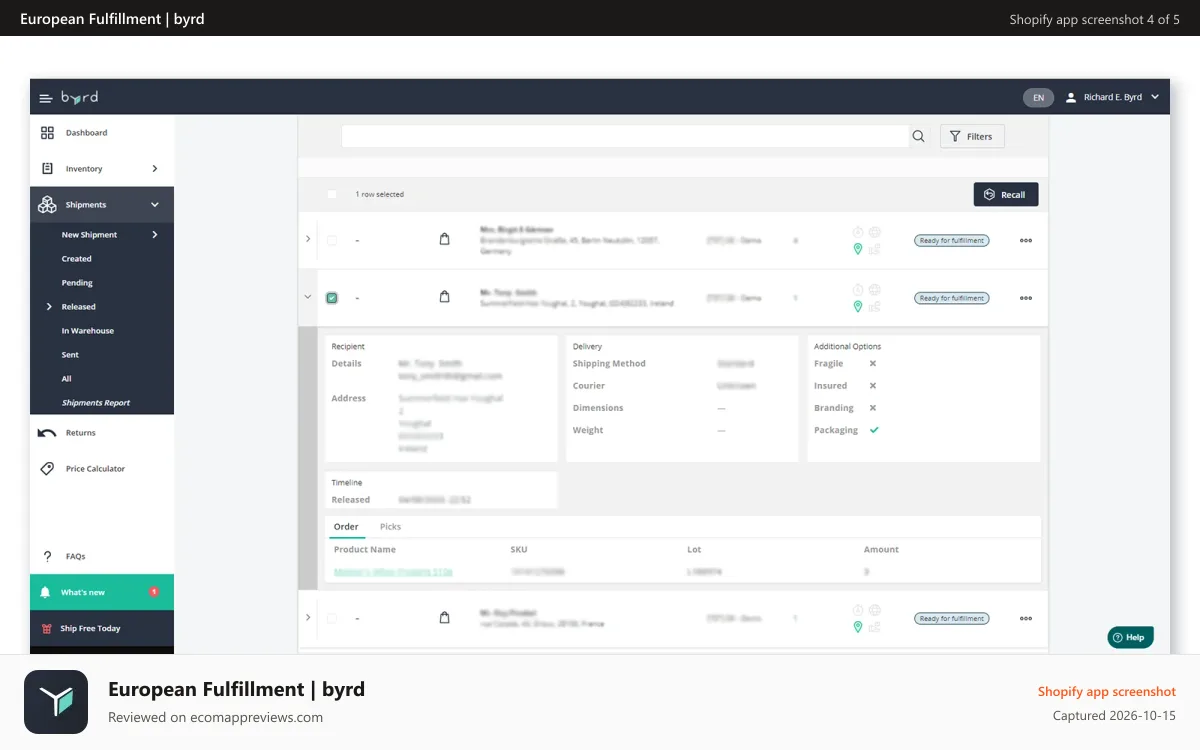Click the FAQs question mark icon
Screen dimensions: 1200x750
tap(47, 557)
